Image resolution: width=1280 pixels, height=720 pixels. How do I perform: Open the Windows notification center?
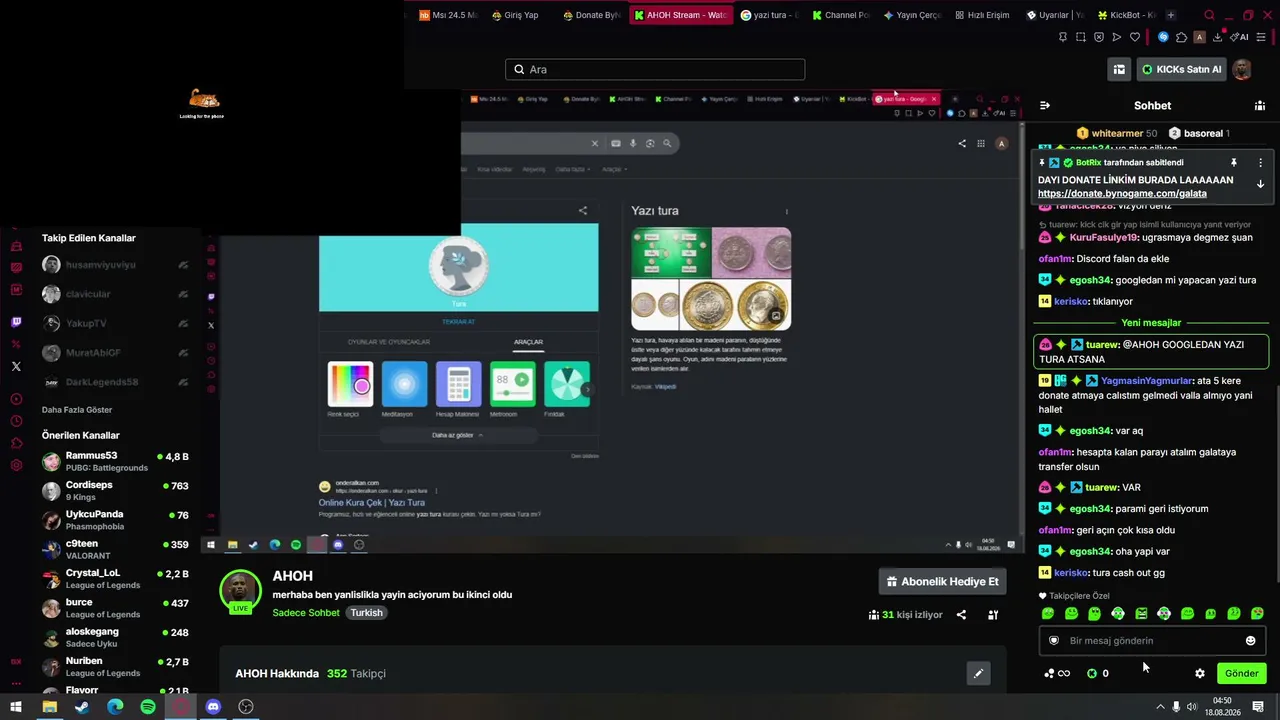tap(1258, 707)
